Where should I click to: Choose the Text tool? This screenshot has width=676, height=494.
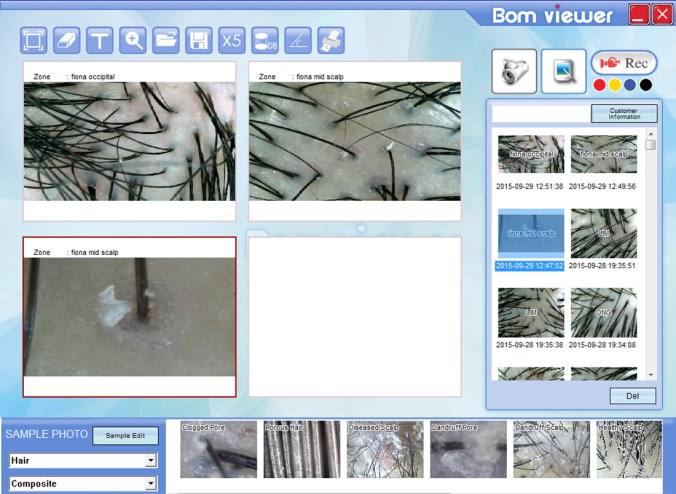tap(100, 41)
